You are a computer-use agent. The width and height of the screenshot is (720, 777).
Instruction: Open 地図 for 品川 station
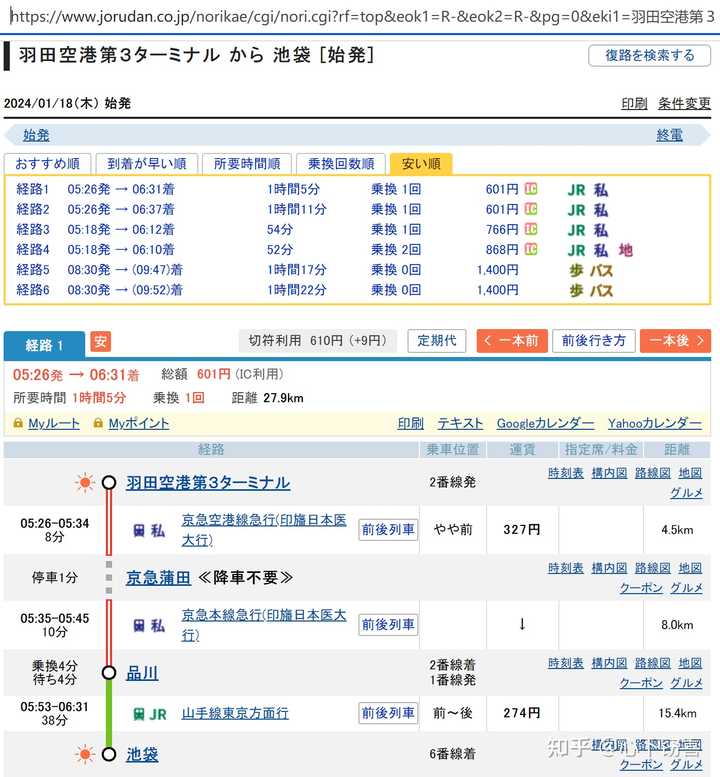point(690,664)
